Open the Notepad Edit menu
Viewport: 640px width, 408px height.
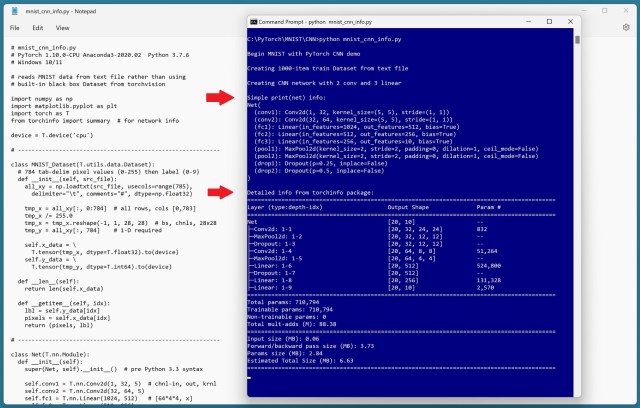[x=33, y=28]
